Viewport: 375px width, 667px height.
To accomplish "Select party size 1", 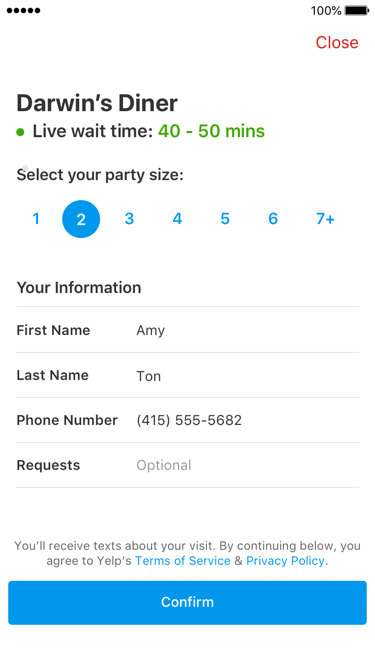I will click(x=36, y=219).
